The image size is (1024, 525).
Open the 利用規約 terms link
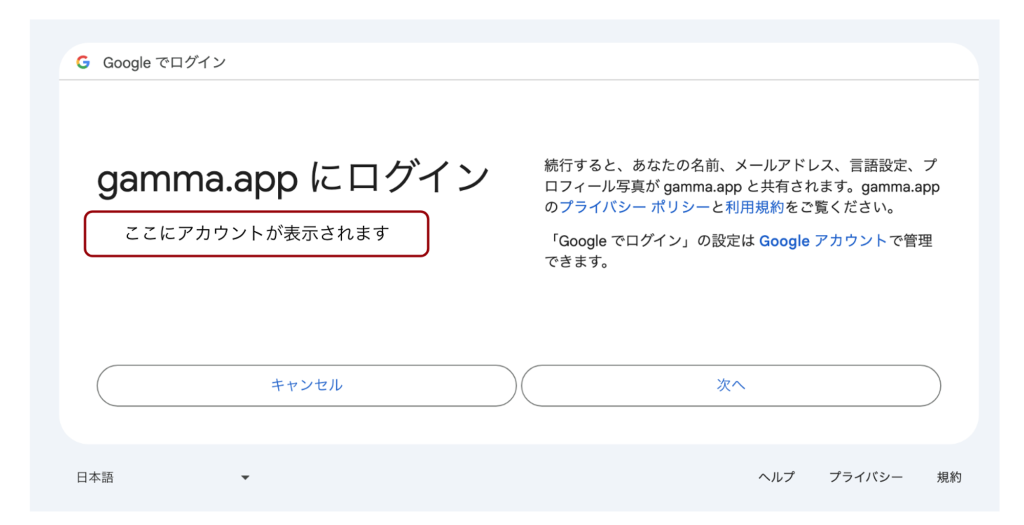(754, 208)
